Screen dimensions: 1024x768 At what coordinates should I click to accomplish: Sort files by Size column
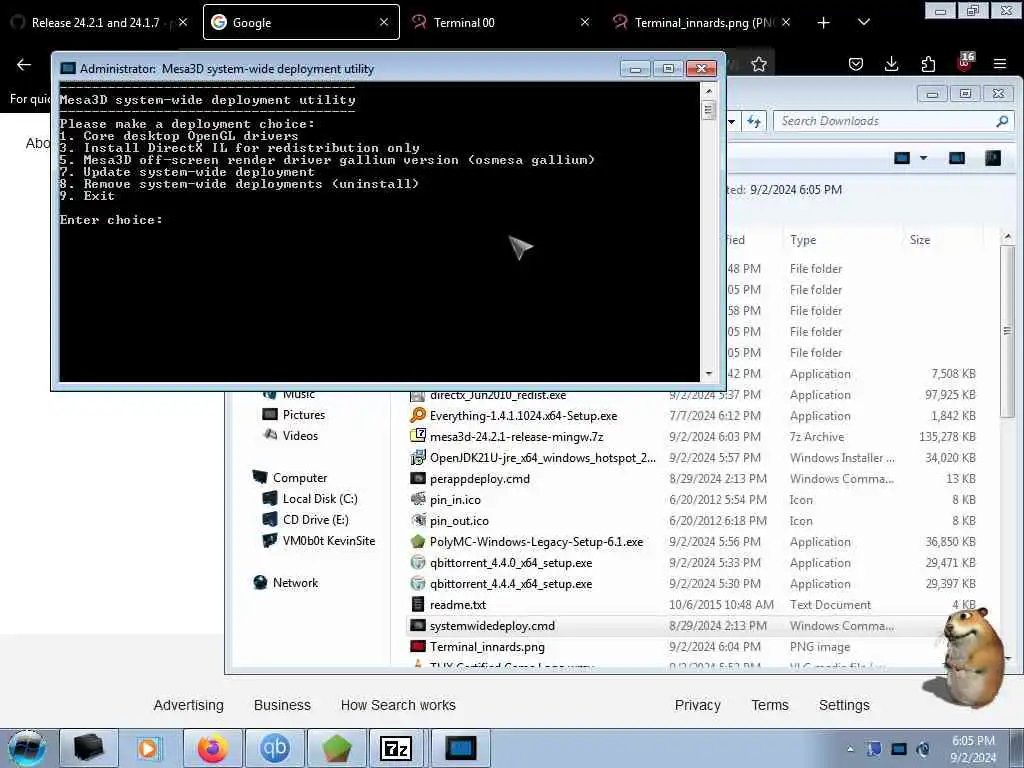tap(944, 240)
